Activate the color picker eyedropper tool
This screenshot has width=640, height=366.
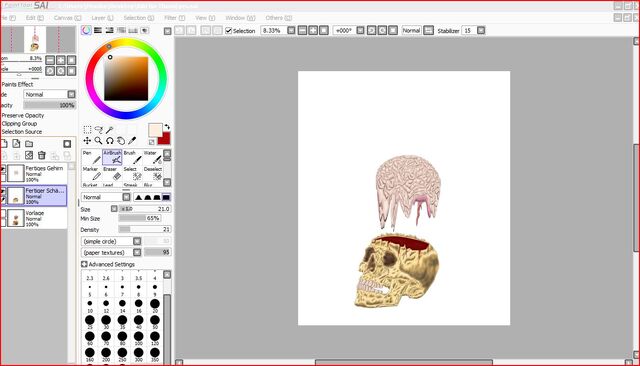pos(132,141)
